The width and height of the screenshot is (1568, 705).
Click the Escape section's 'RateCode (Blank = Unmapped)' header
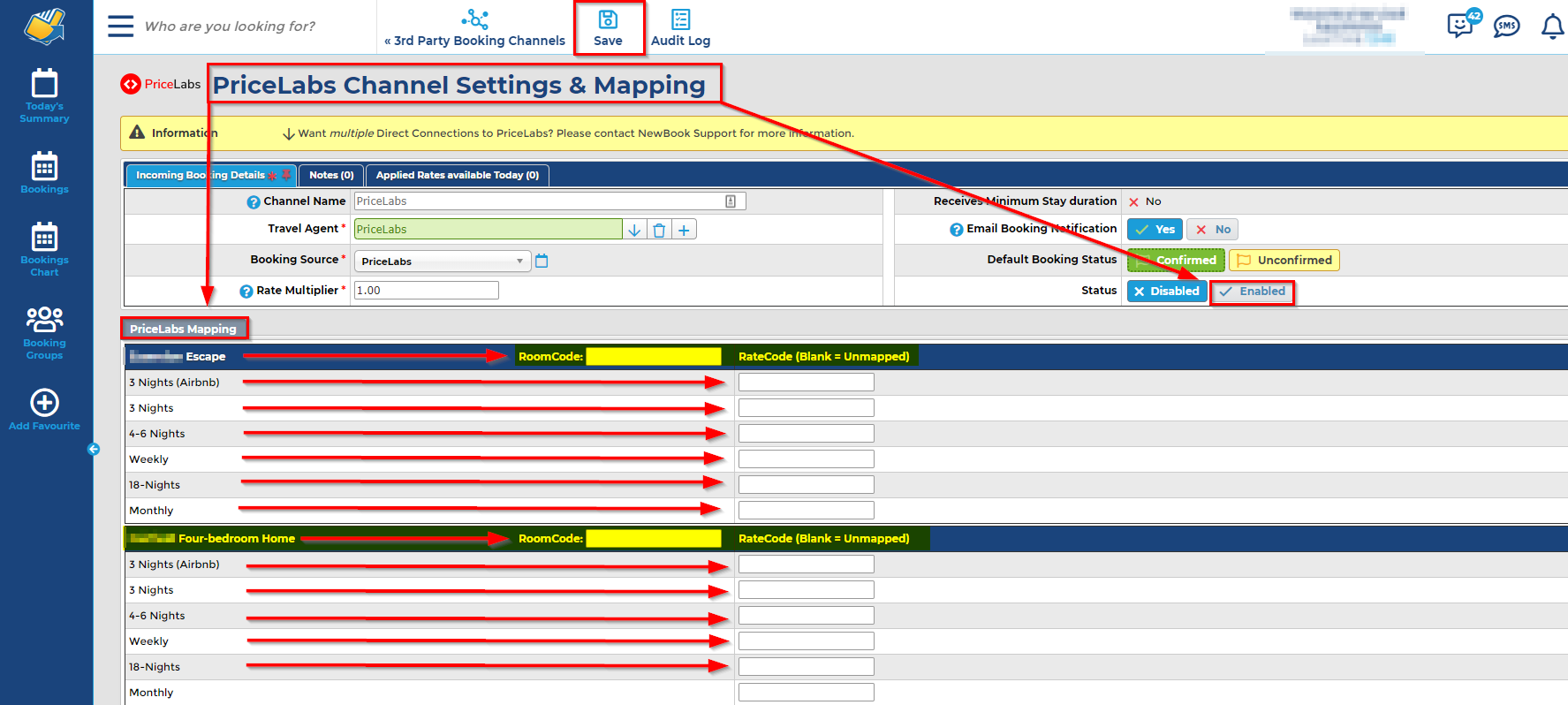click(824, 356)
